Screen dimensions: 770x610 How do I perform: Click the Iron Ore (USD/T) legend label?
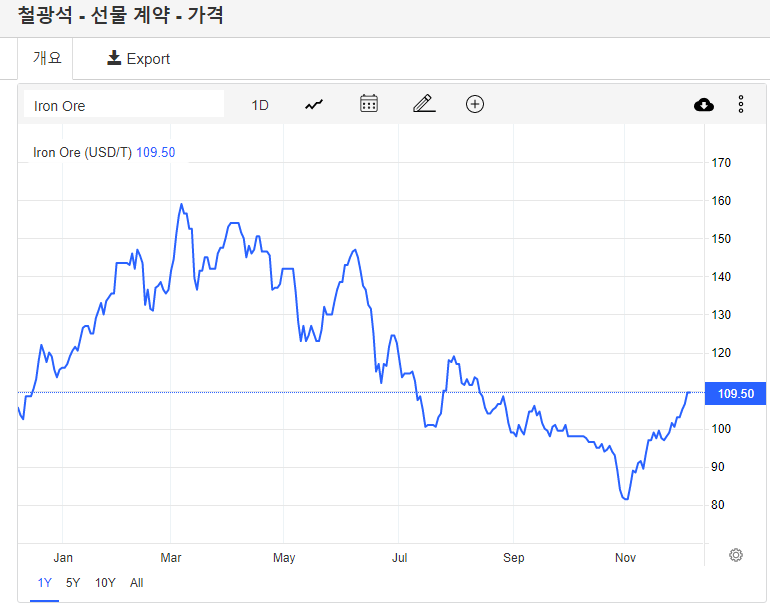(x=82, y=152)
